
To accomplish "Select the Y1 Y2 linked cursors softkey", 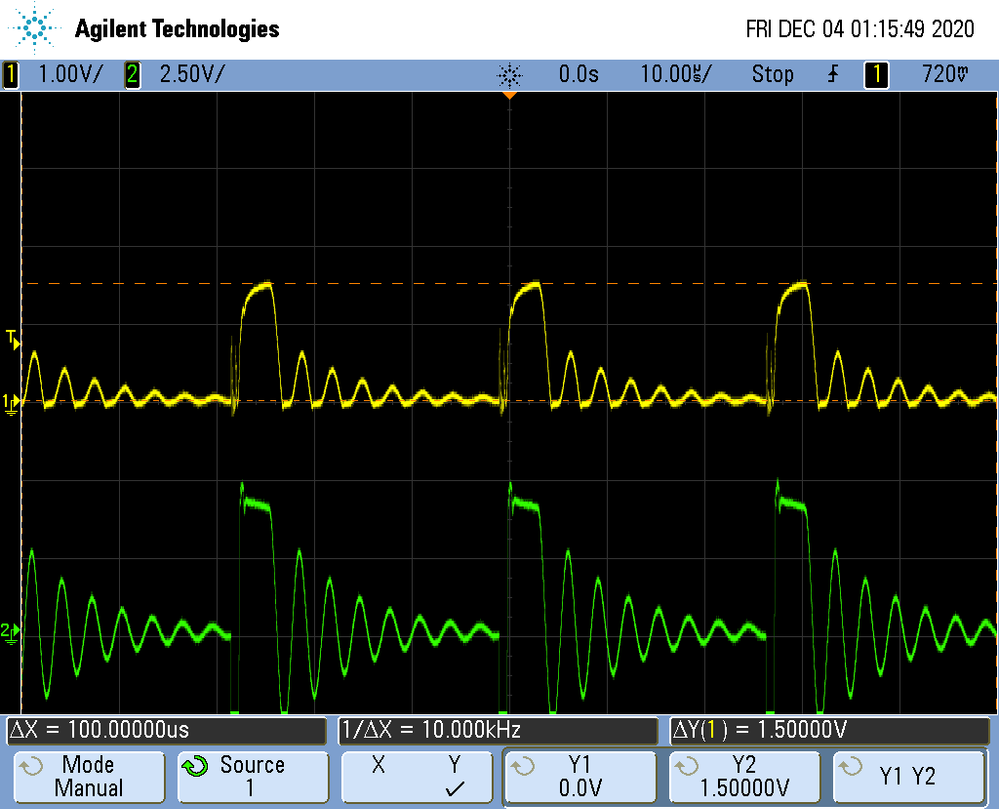I will (909, 776).
